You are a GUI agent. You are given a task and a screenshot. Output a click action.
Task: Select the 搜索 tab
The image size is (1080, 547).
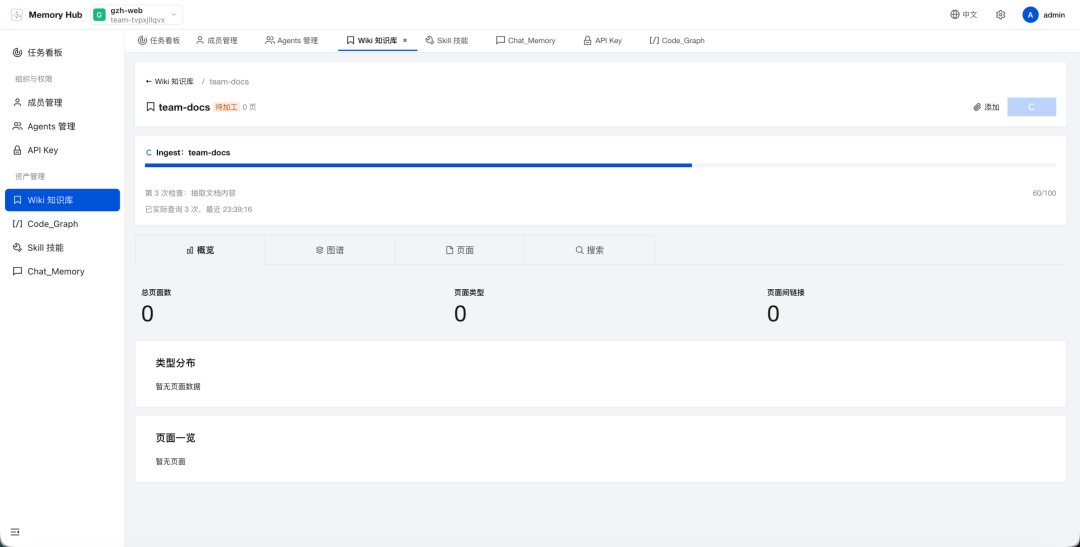click(x=590, y=250)
